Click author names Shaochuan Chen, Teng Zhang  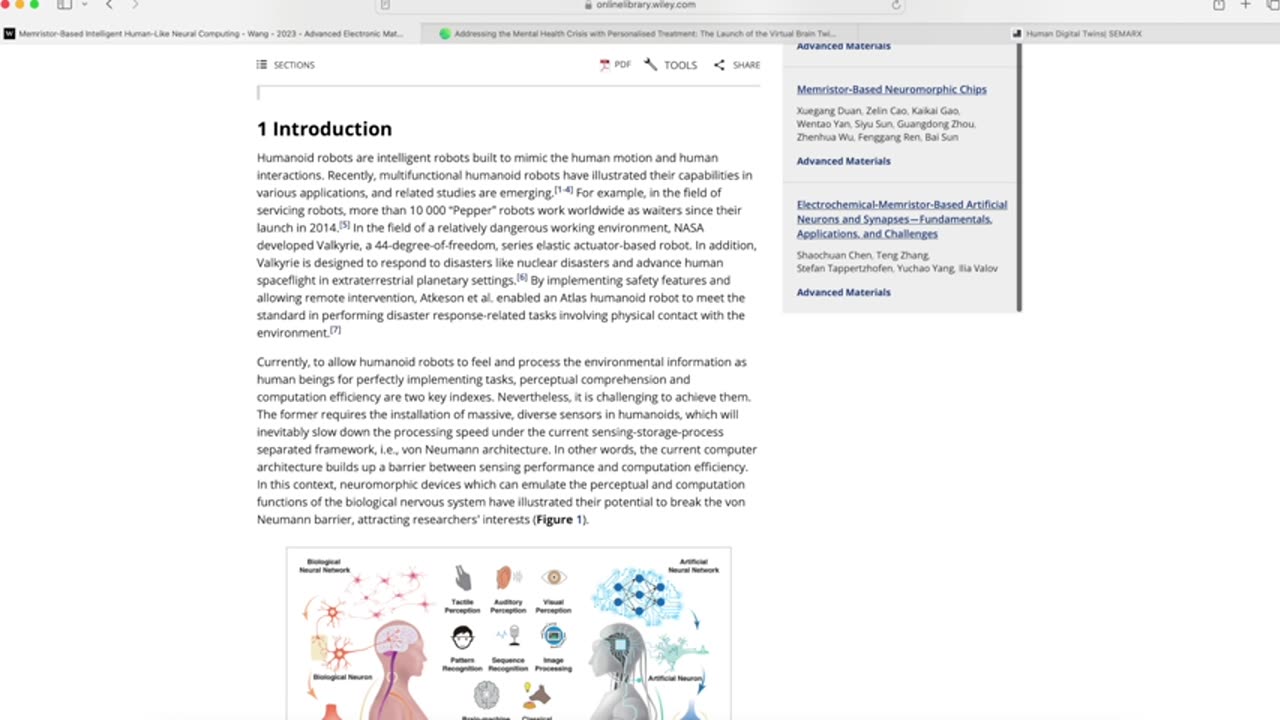863,255
